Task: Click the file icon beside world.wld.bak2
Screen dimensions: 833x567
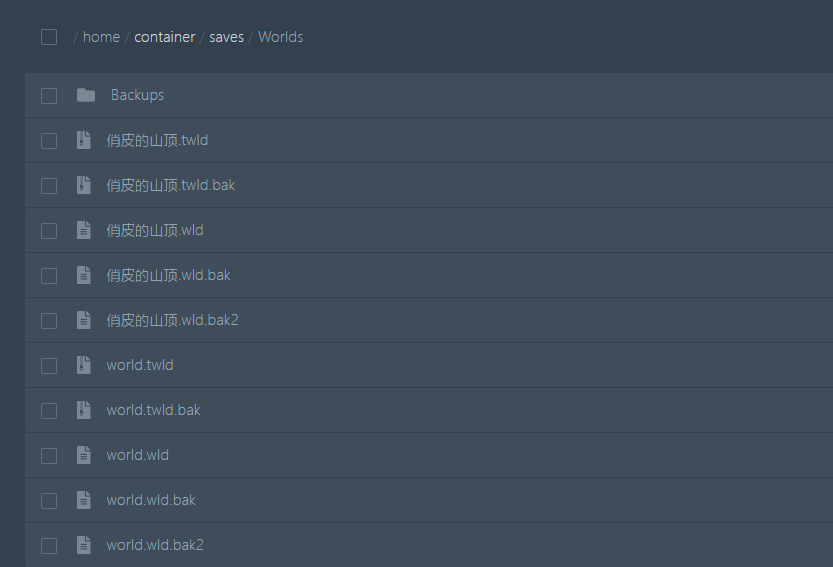Action: (84, 545)
